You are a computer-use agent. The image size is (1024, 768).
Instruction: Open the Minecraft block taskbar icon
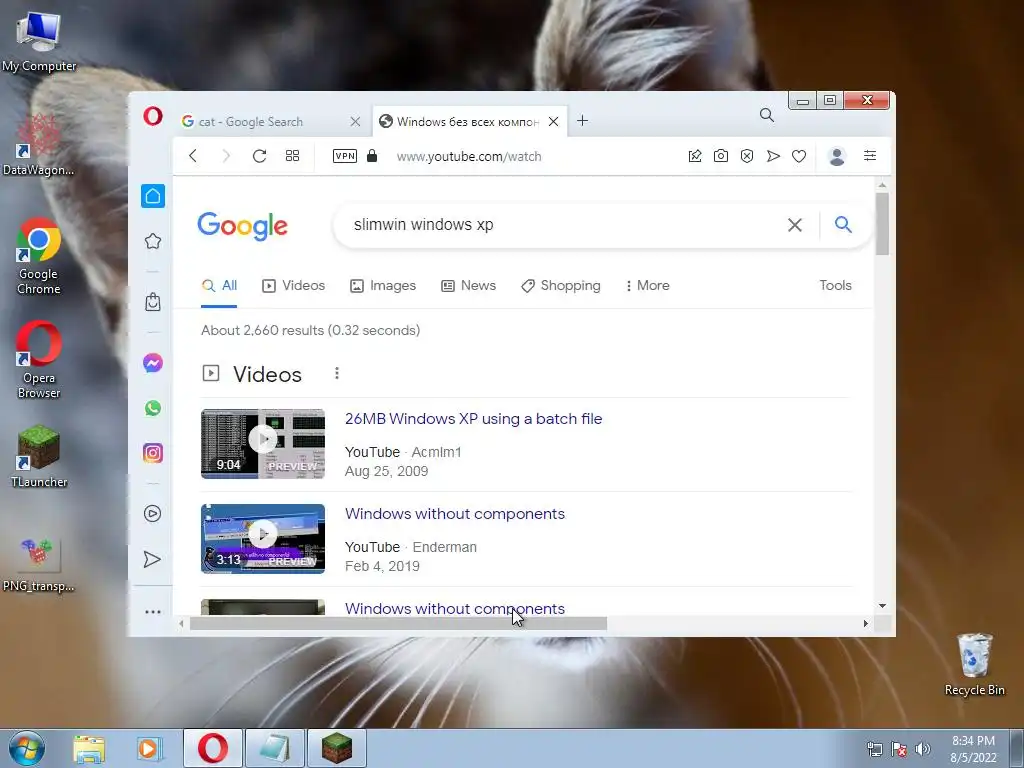[x=337, y=748]
